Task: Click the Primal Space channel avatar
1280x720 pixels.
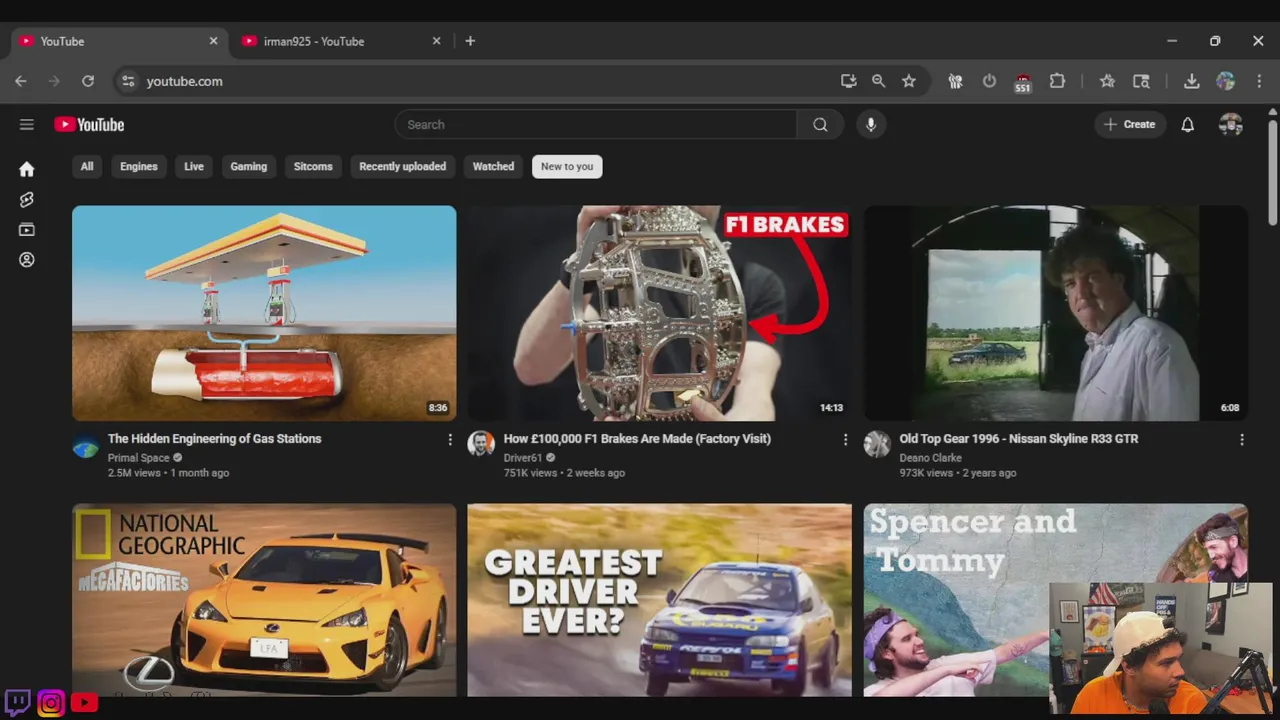Action: point(86,445)
